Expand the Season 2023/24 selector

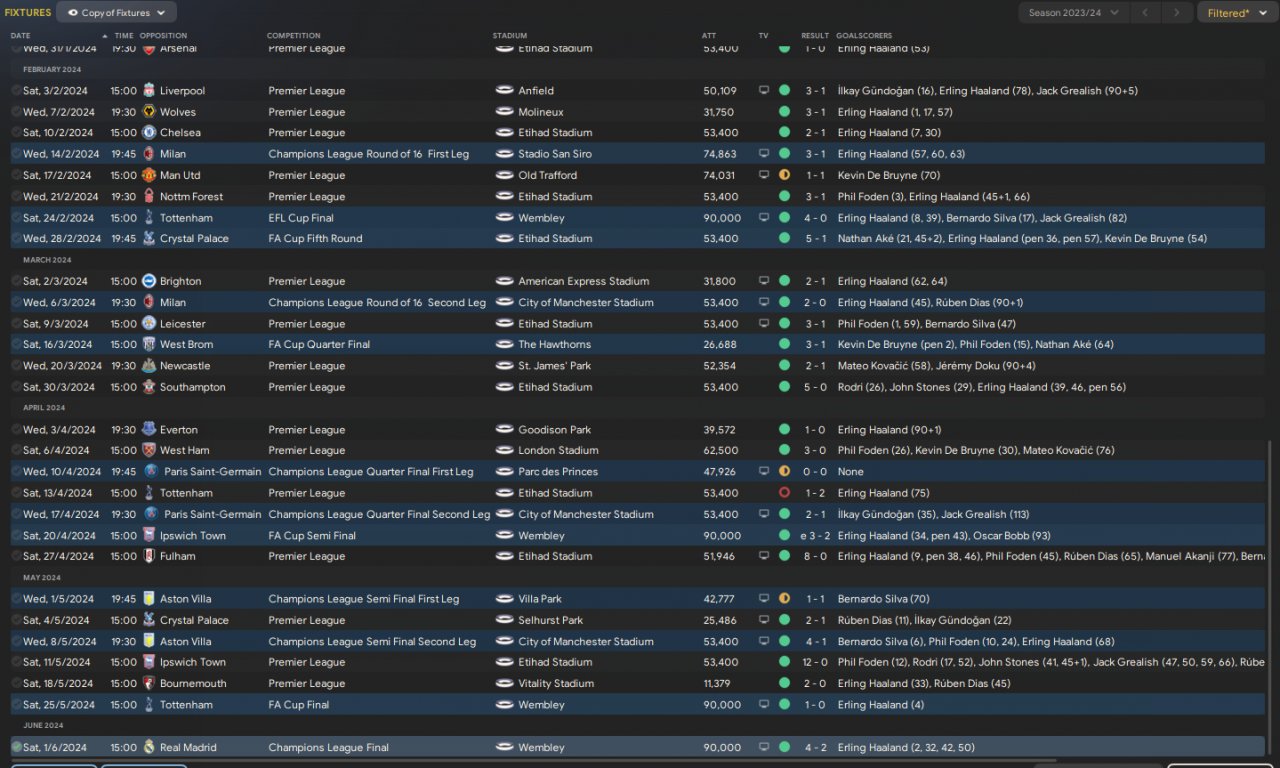(1073, 13)
